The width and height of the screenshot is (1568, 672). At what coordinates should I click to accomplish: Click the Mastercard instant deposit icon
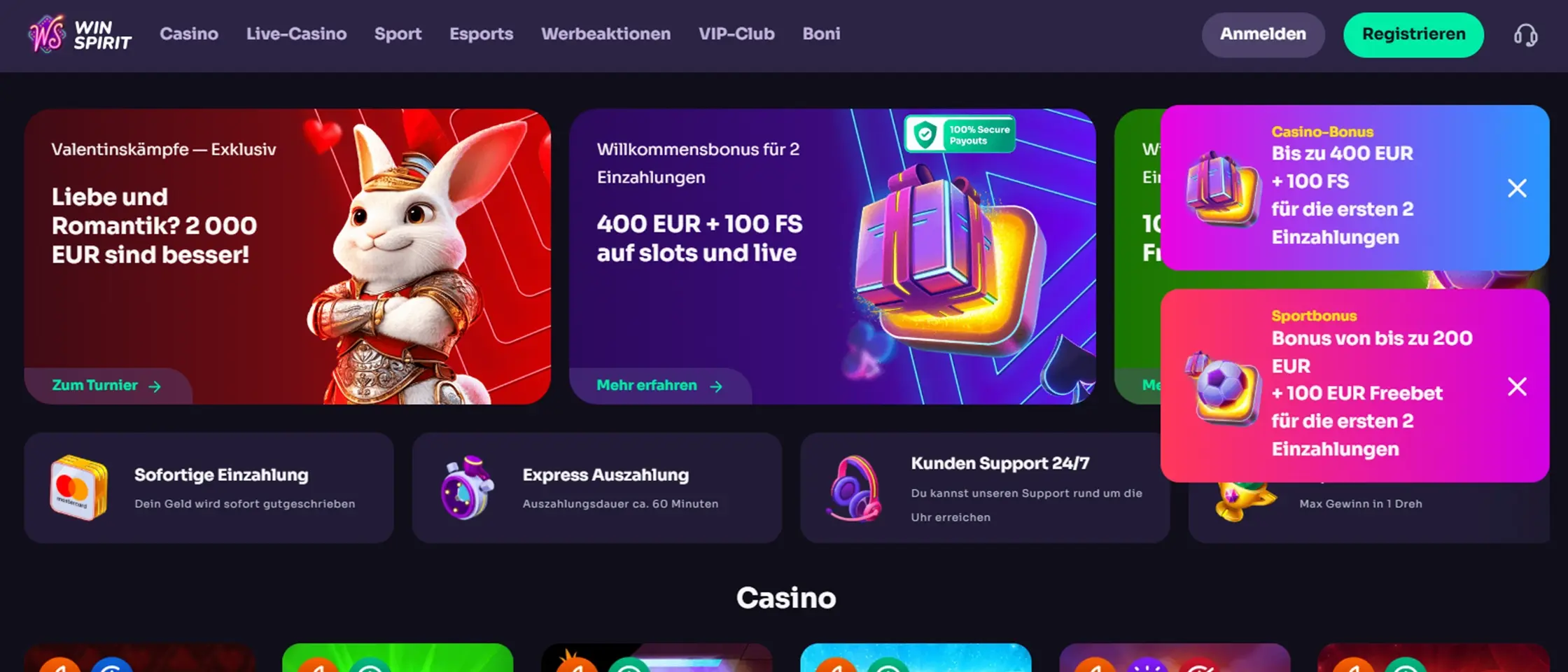click(x=78, y=488)
